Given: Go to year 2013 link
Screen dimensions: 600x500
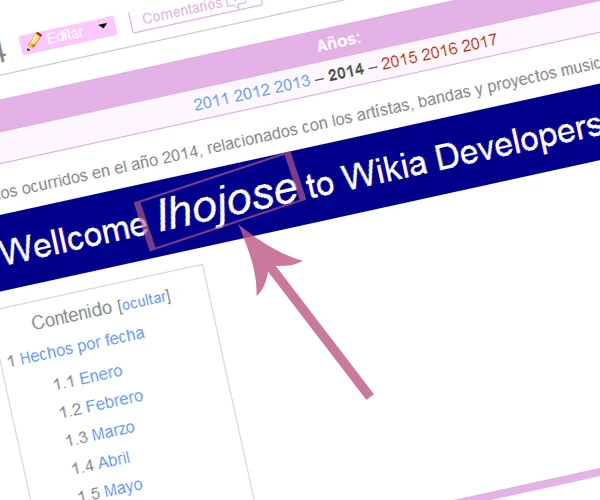Looking at the screenshot, I should tap(292, 83).
